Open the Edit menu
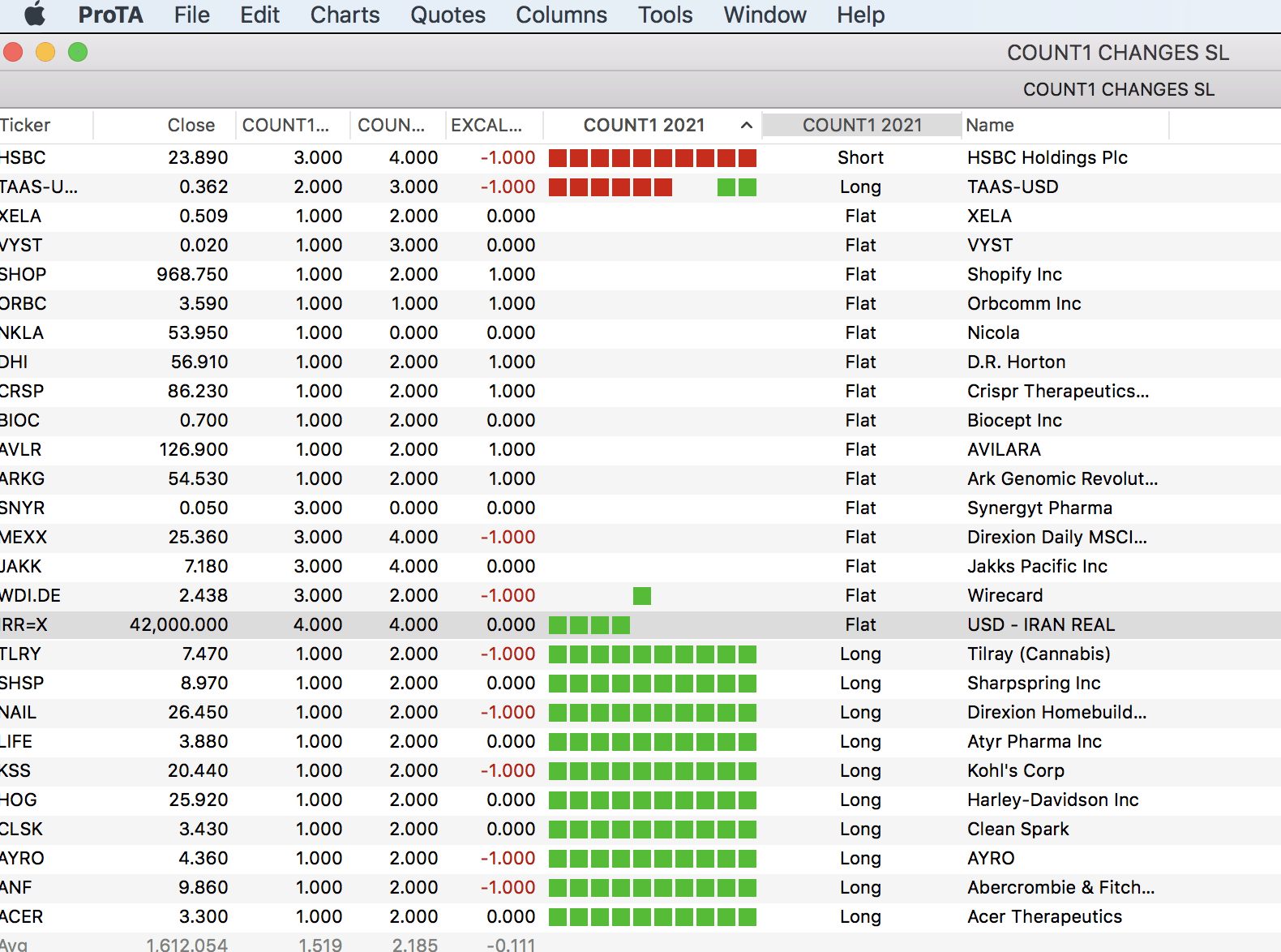The height and width of the screenshot is (952, 1281). coord(259,15)
